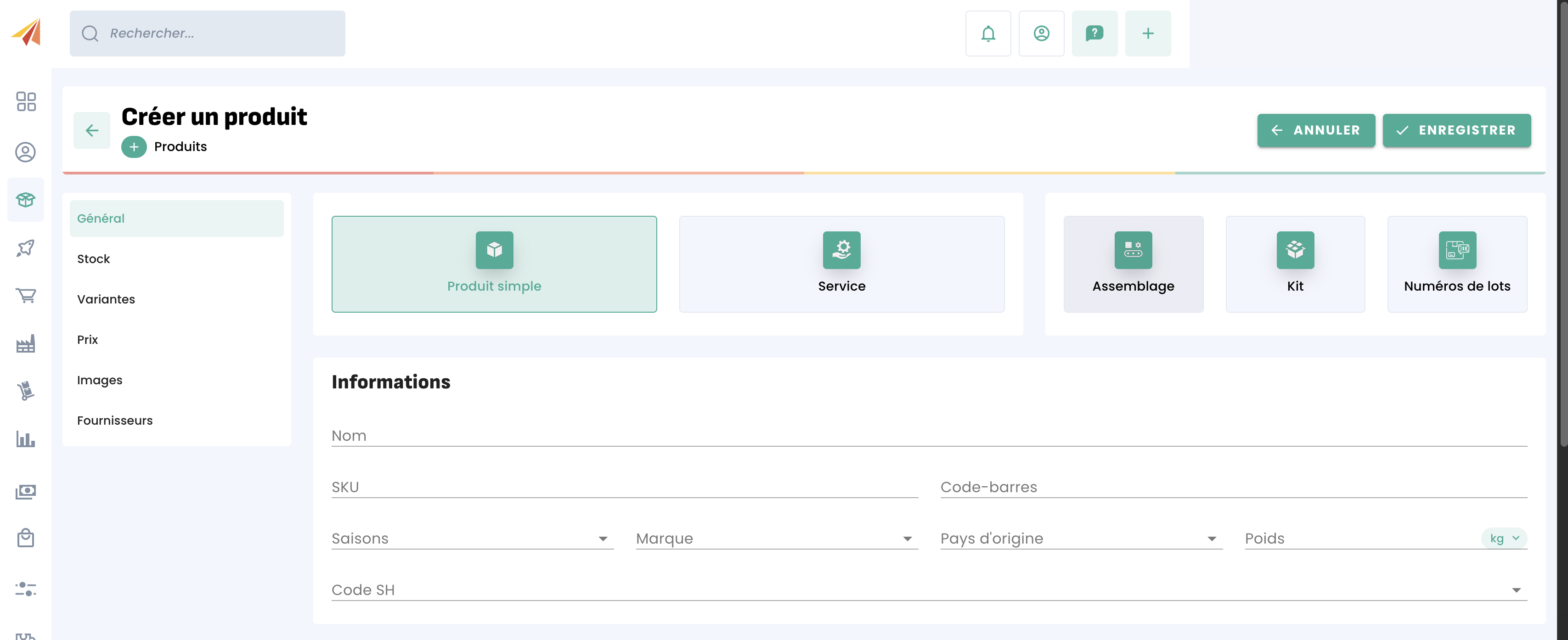
Task: Expand the Saisons dropdown
Action: click(472, 539)
